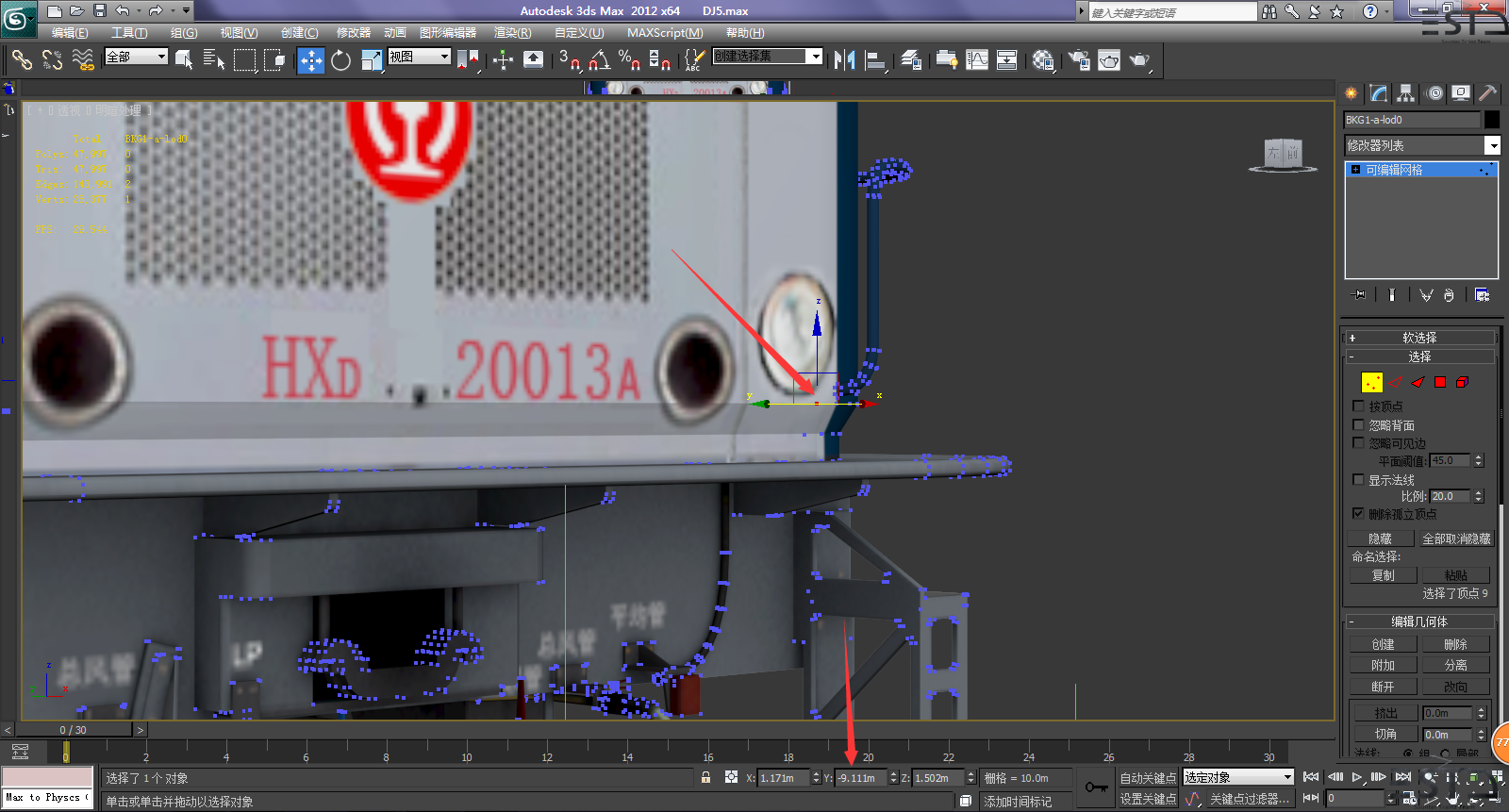Expand the 可编辑网格 modifier stack entry

coord(1355,170)
